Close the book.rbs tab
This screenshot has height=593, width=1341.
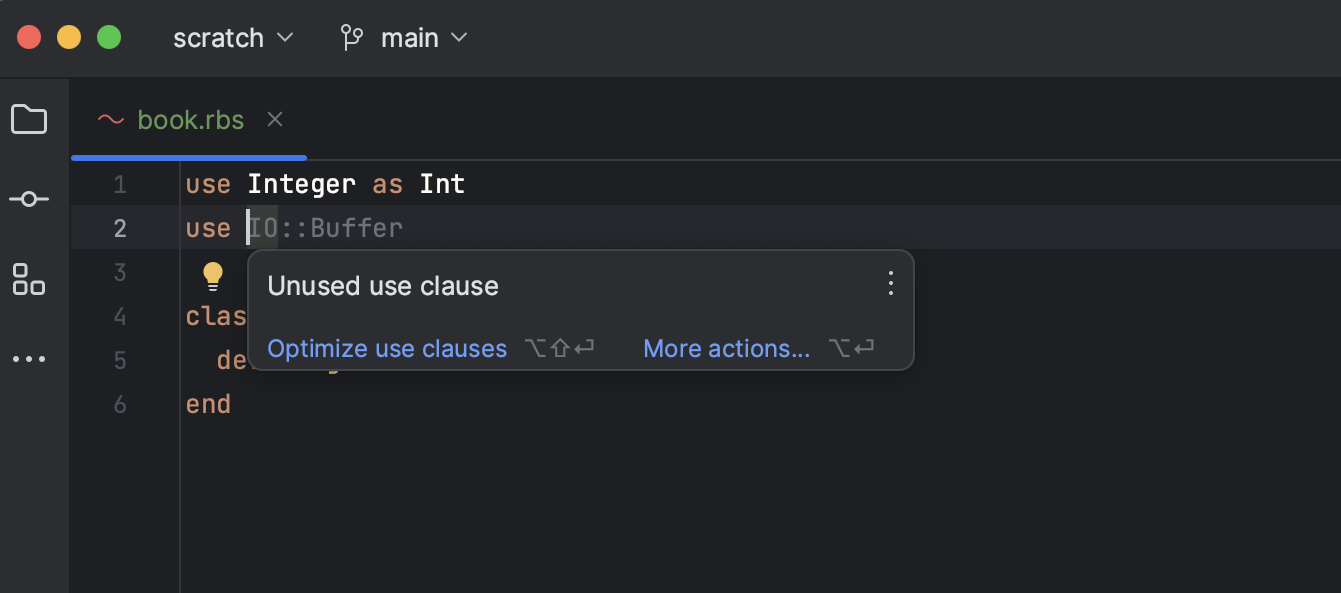click(x=275, y=120)
